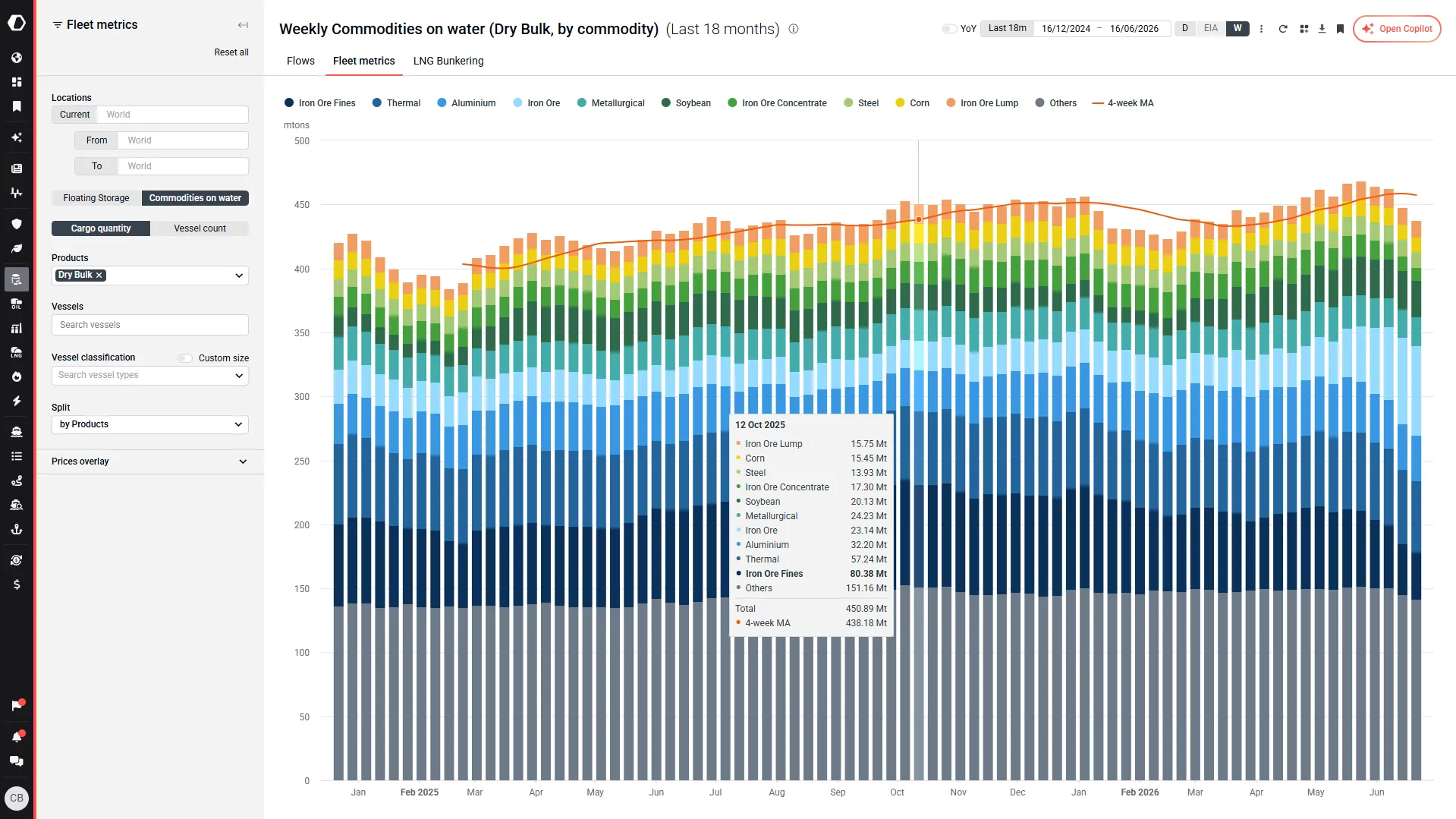Expand the Prices overlay section

150,461
